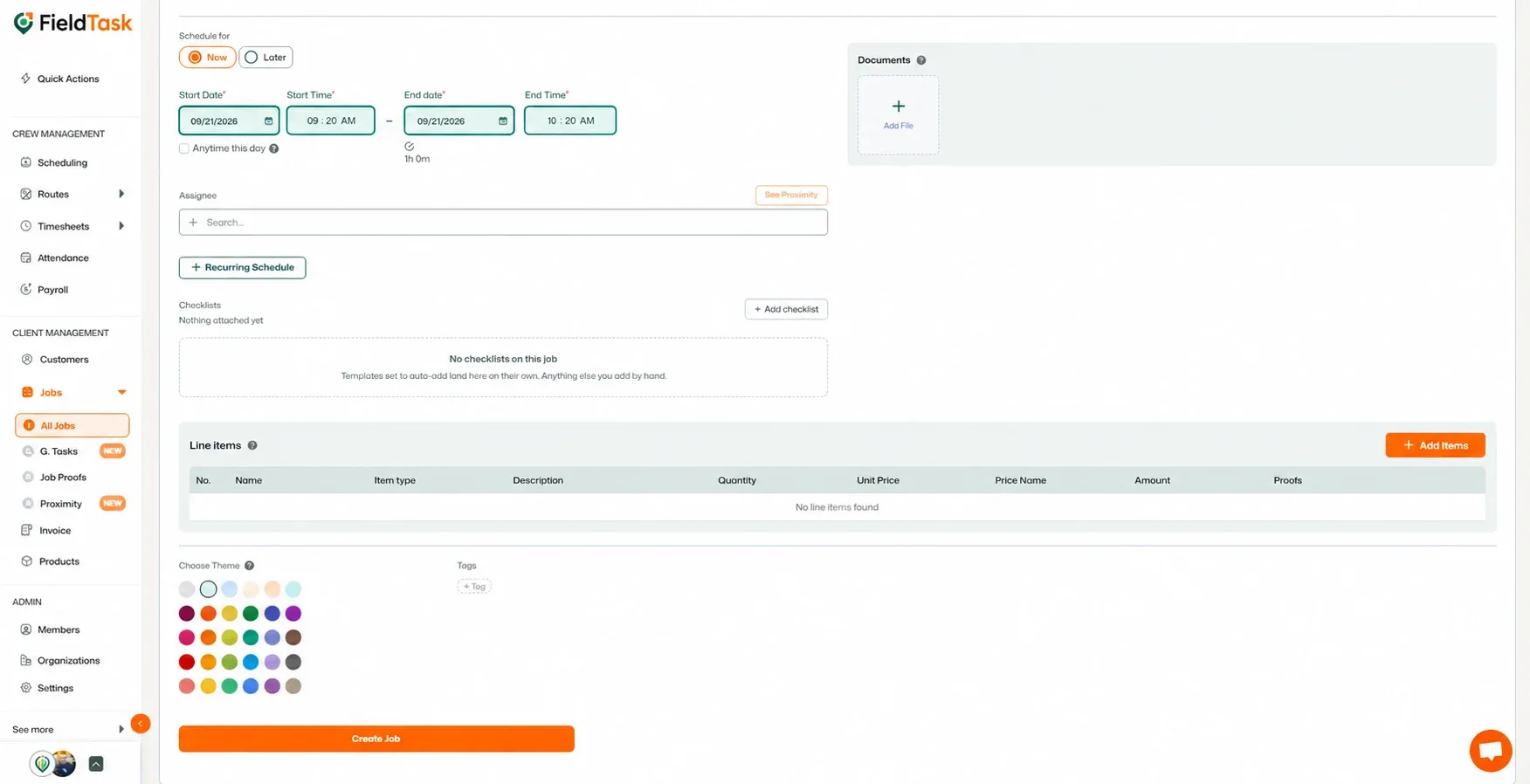Collapse the sidebar with orange arrow button
The image size is (1530, 784).
(140, 723)
